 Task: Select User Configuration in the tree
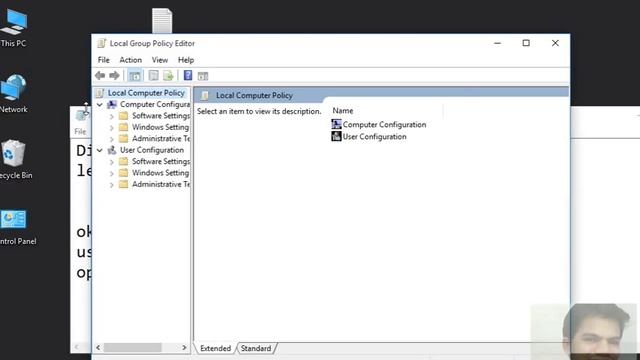click(x=152, y=150)
